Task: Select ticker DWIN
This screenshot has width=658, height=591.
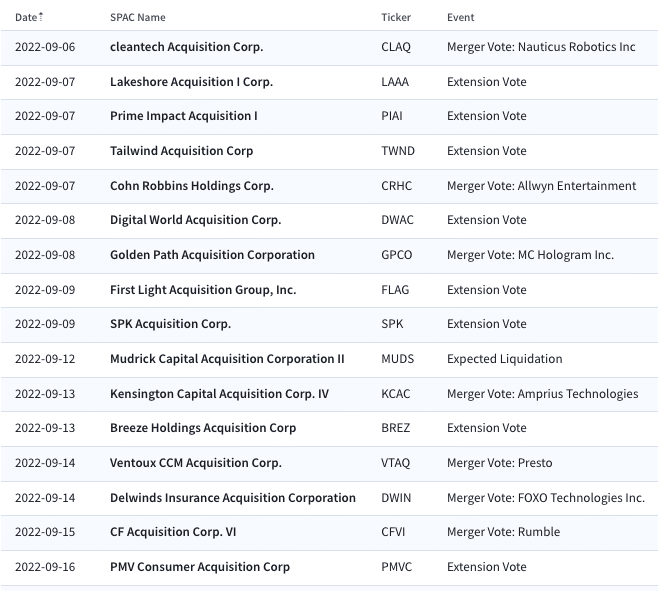Action: coord(396,498)
